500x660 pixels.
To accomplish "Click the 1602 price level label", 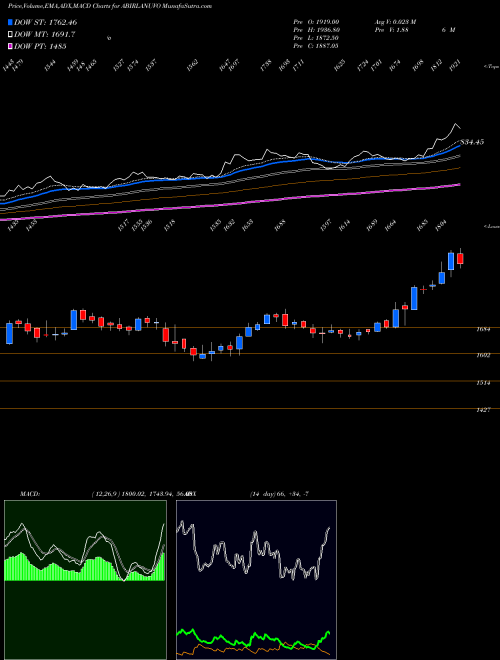I will pos(483,355).
